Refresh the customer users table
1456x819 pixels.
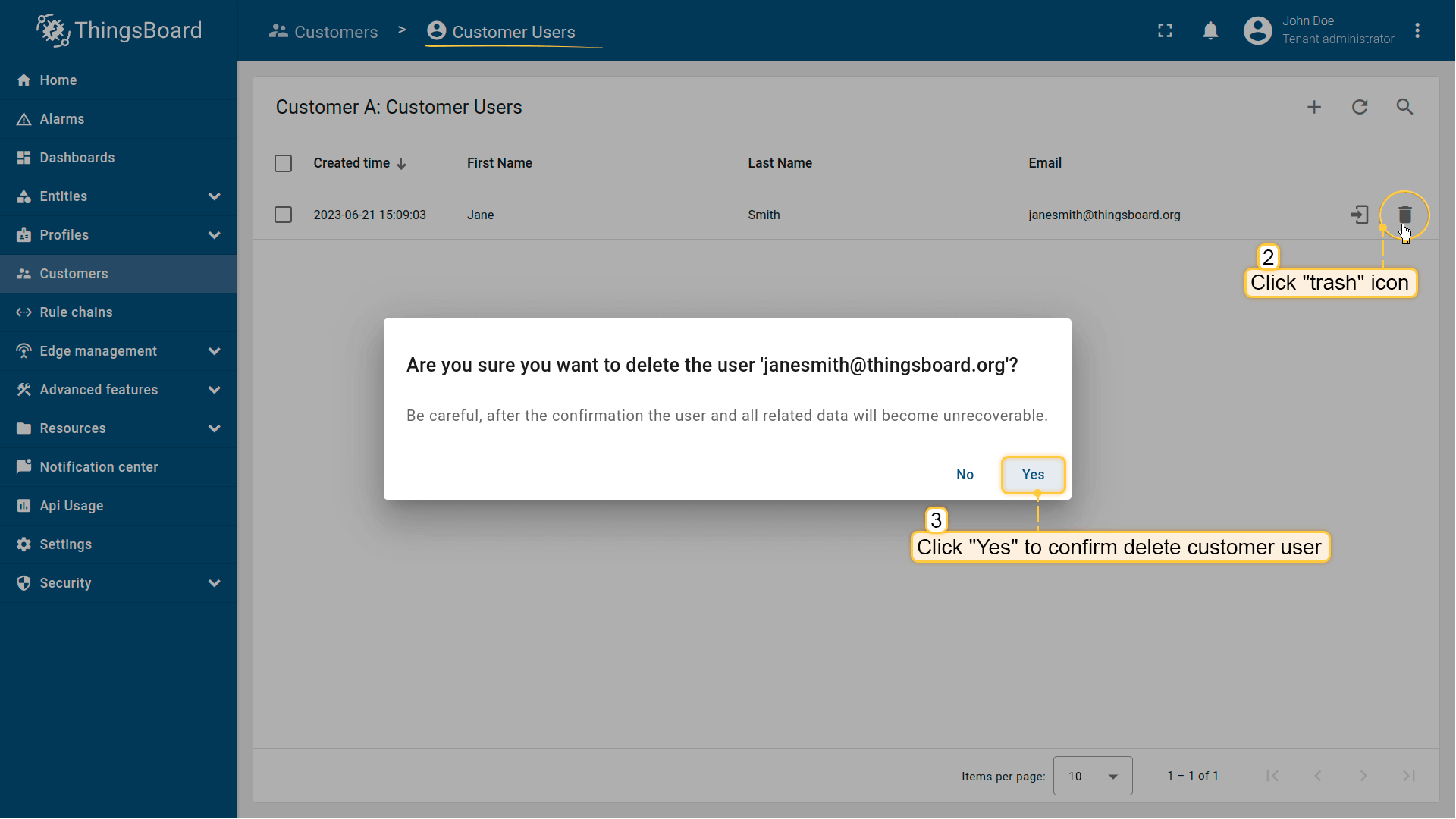[1360, 107]
